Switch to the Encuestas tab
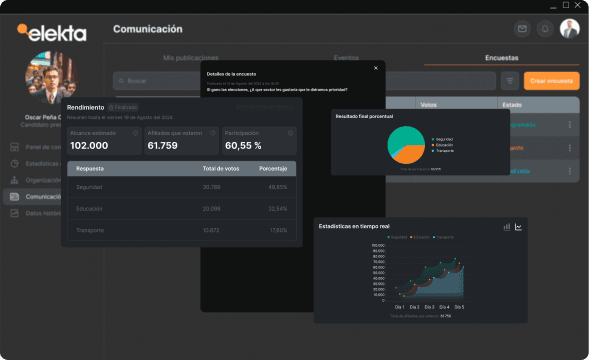This screenshot has height=360, width=589. (501, 58)
